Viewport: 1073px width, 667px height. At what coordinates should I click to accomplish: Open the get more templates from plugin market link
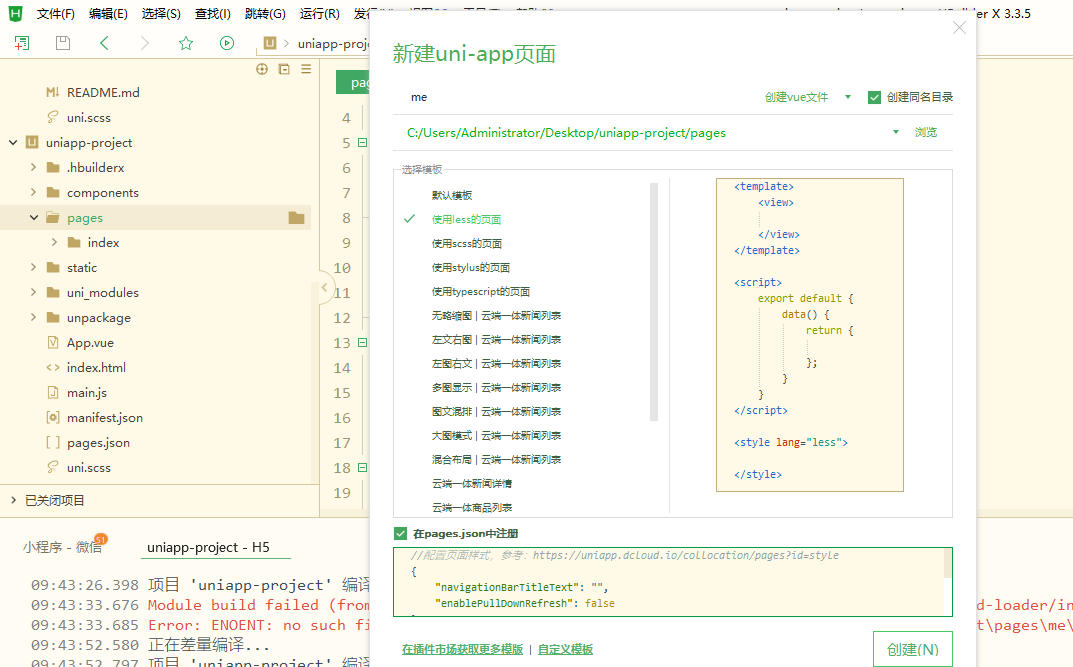tap(462, 649)
